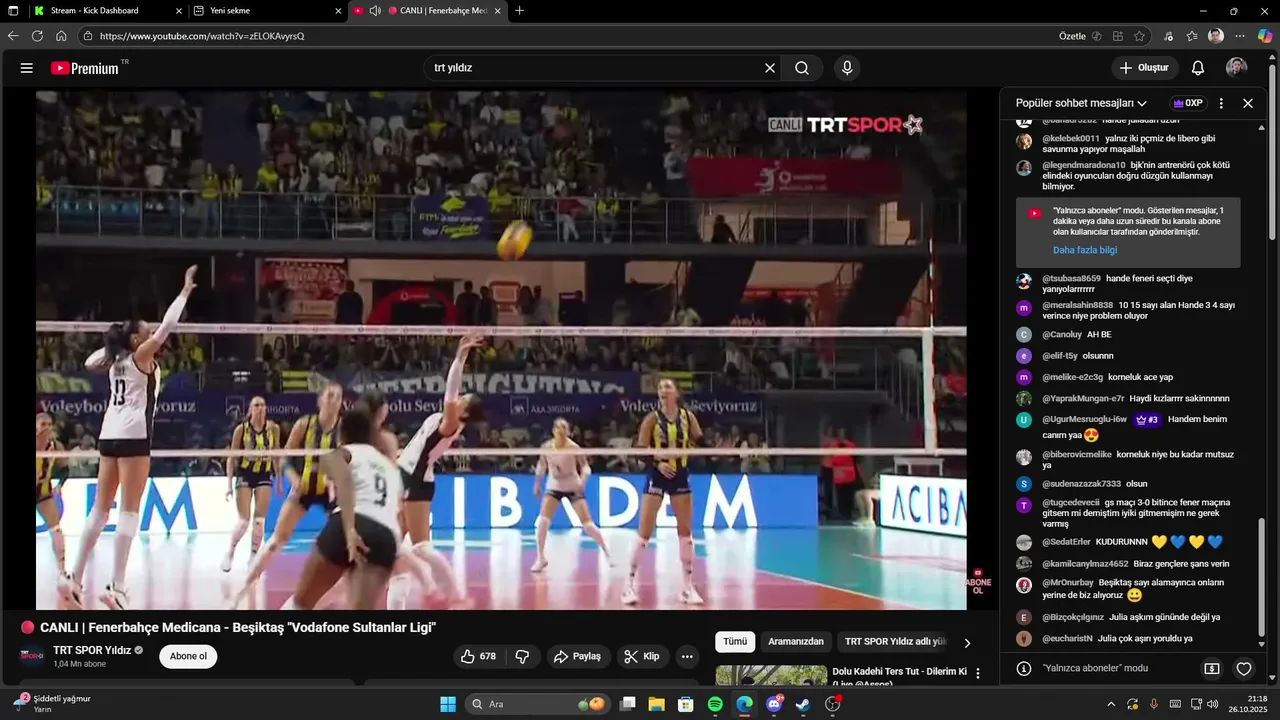Share the video with Paylaş

pyautogui.click(x=578, y=656)
